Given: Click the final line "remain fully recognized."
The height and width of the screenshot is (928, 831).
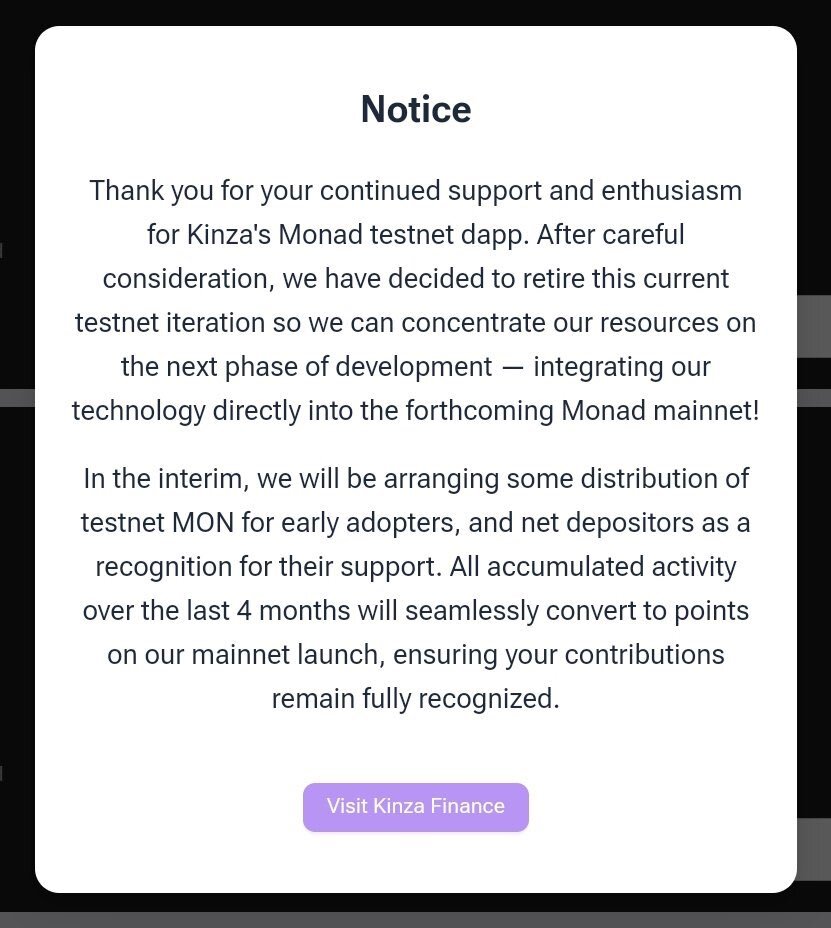Looking at the screenshot, I should click(x=415, y=698).
